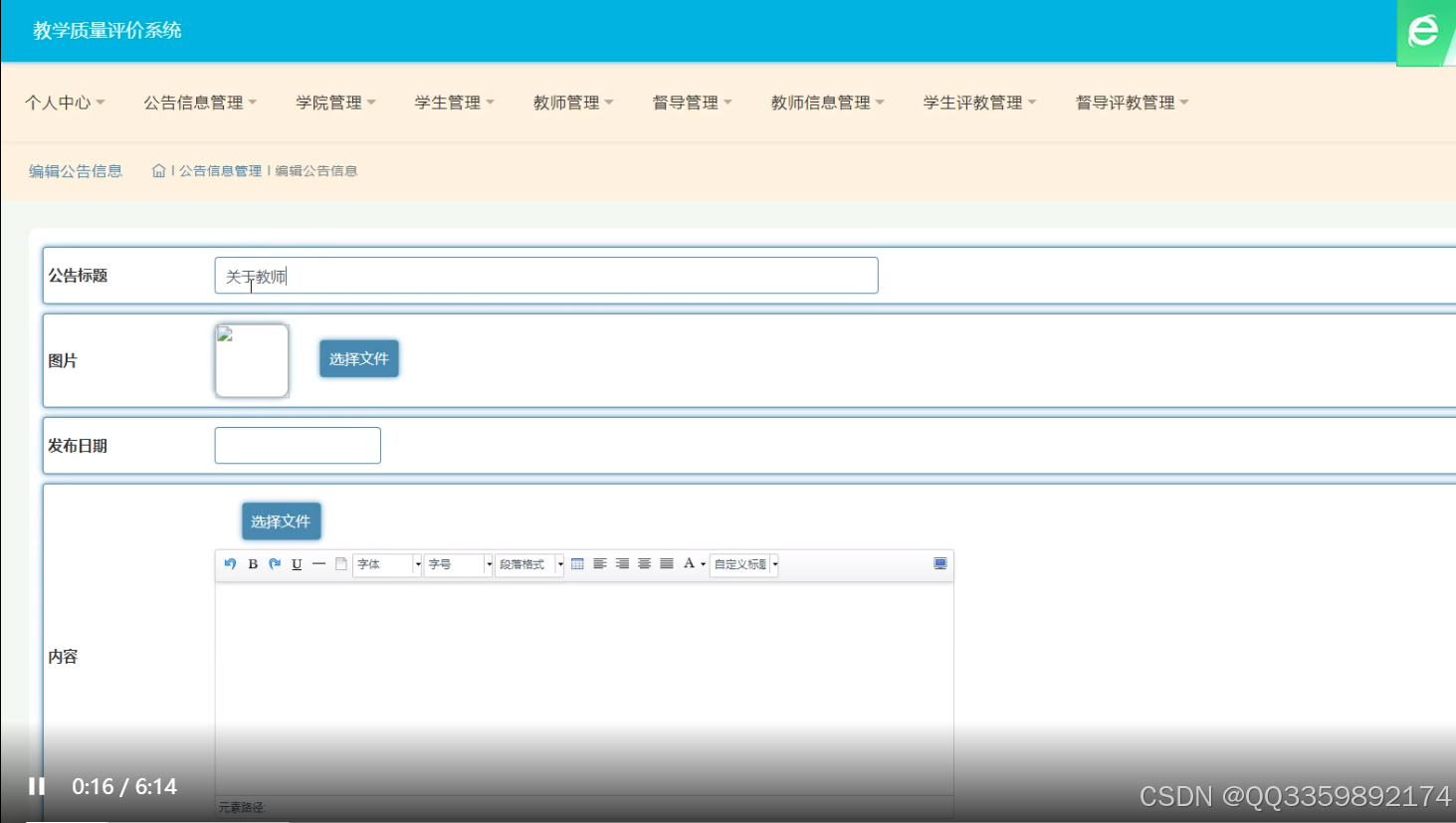Click the 发布日期 field label
Image resolution: width=1456 pixels, height=823 pixels.
pyautogui.click(x=78, y=446)
